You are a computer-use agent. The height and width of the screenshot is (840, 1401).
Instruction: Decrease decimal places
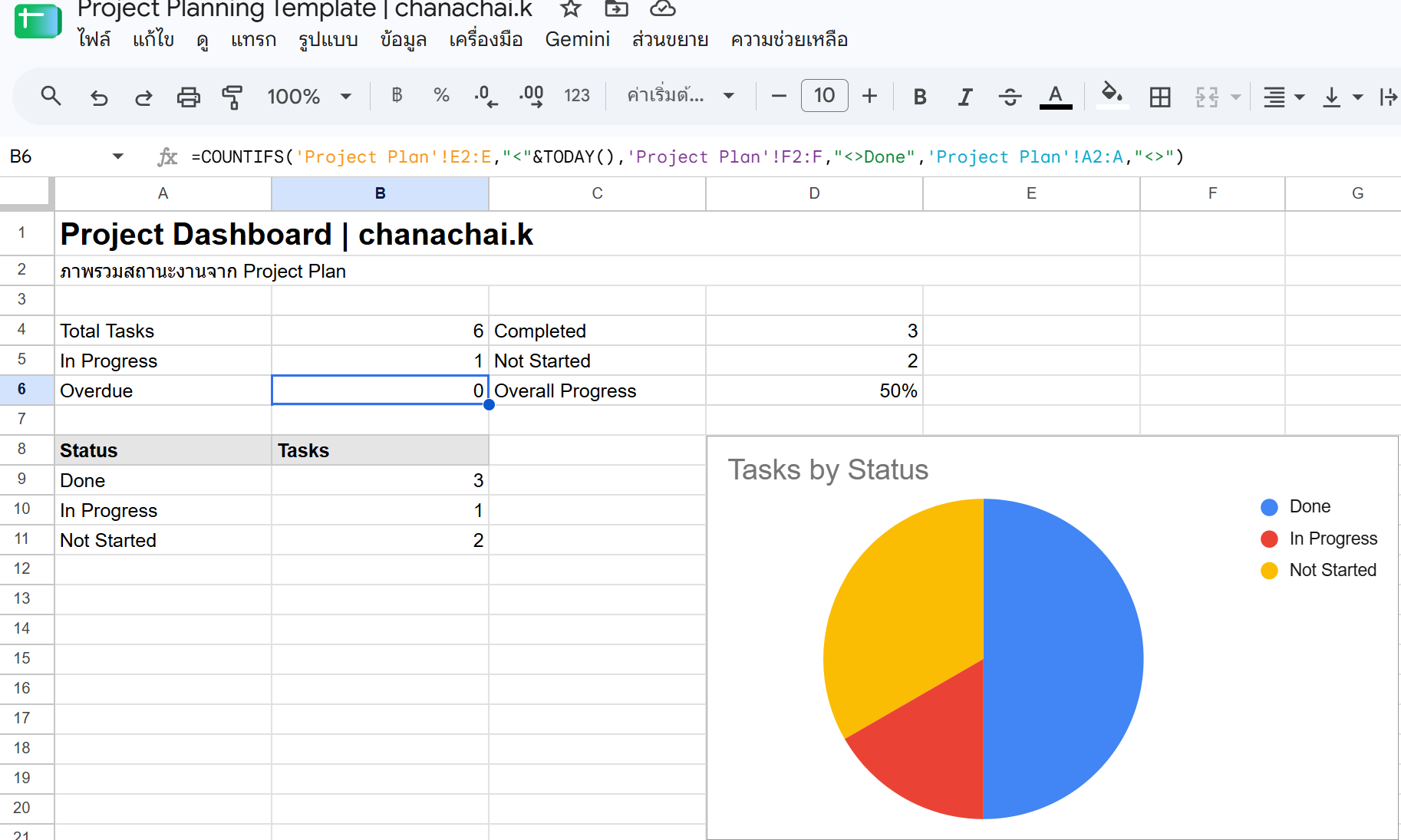coord(486,96)
